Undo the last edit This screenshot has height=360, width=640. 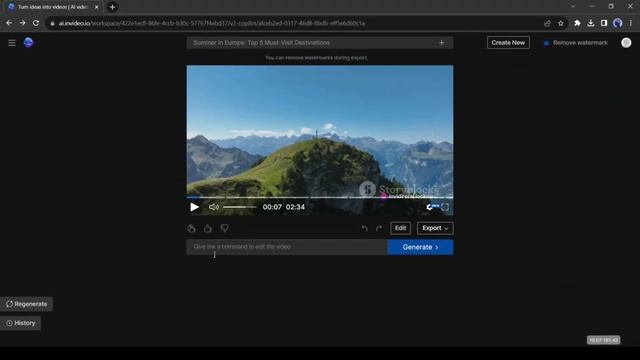[364, 229]
